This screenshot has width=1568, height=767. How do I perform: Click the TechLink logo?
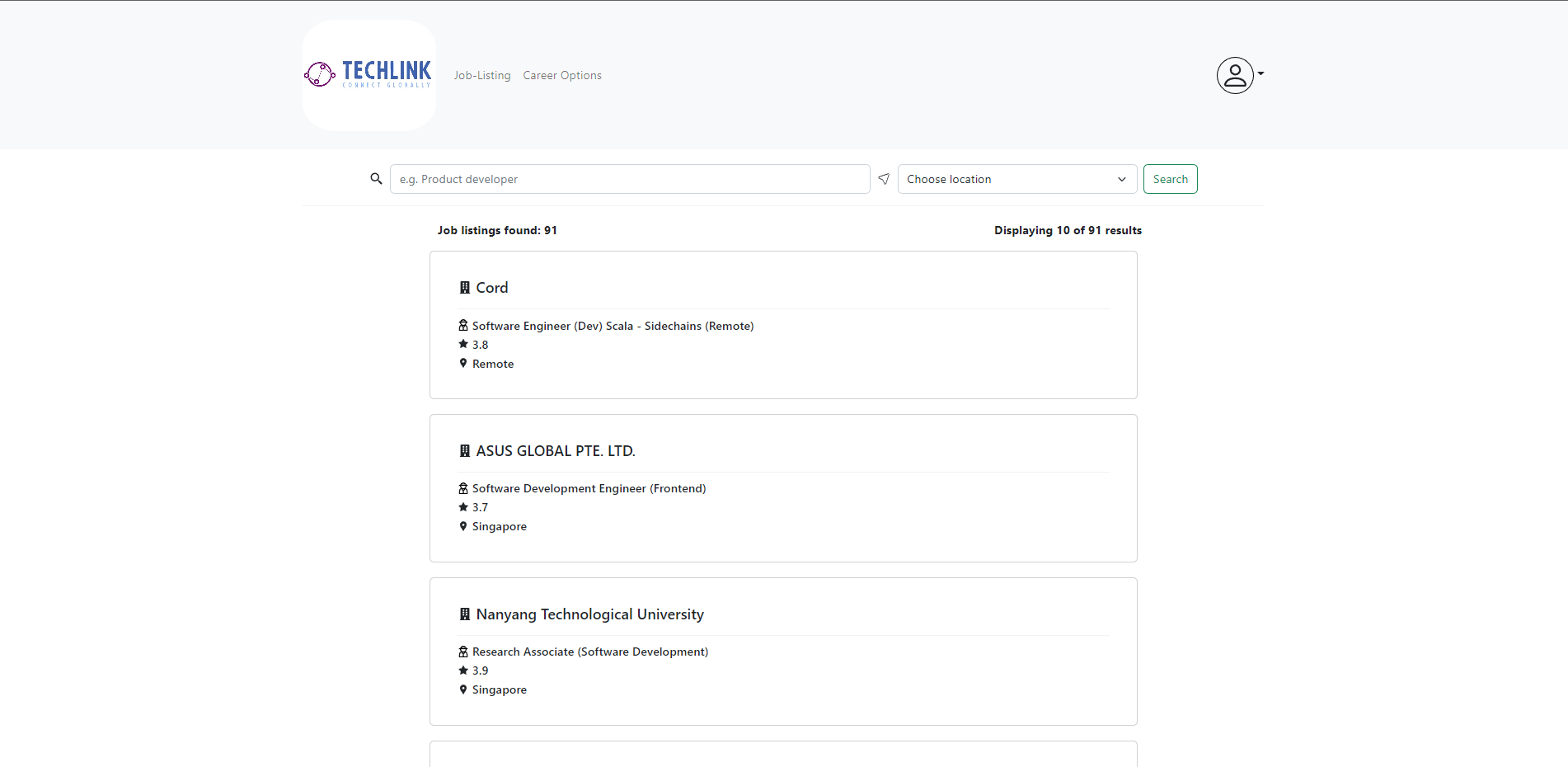pos(369,75)
